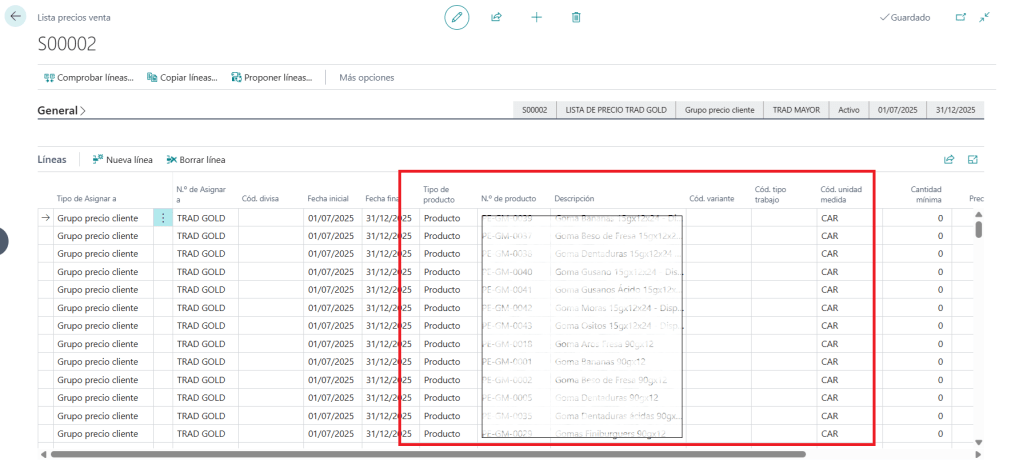Image resolution: width=1023 pixels, height=466 pixels.
Task: Click the back arrow button
Action: [x=16, y=17]
